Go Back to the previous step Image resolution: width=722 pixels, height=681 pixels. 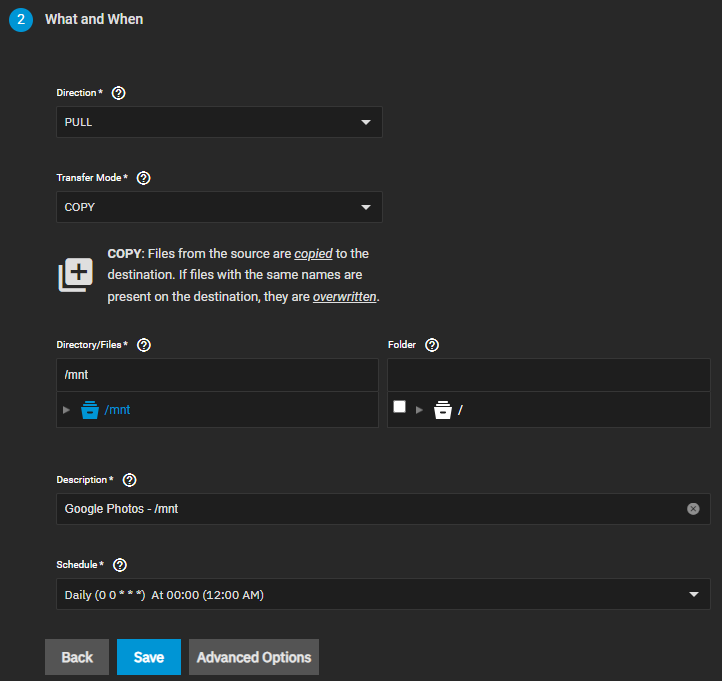(77, 657)
